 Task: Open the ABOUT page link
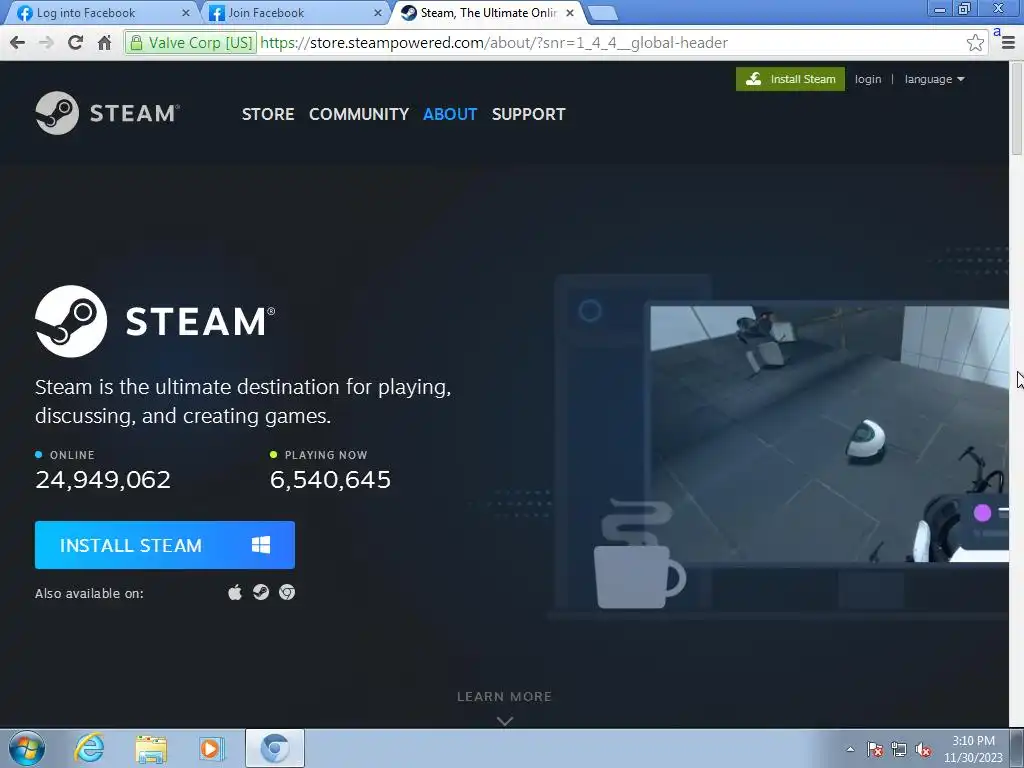(x=450, y=114)
